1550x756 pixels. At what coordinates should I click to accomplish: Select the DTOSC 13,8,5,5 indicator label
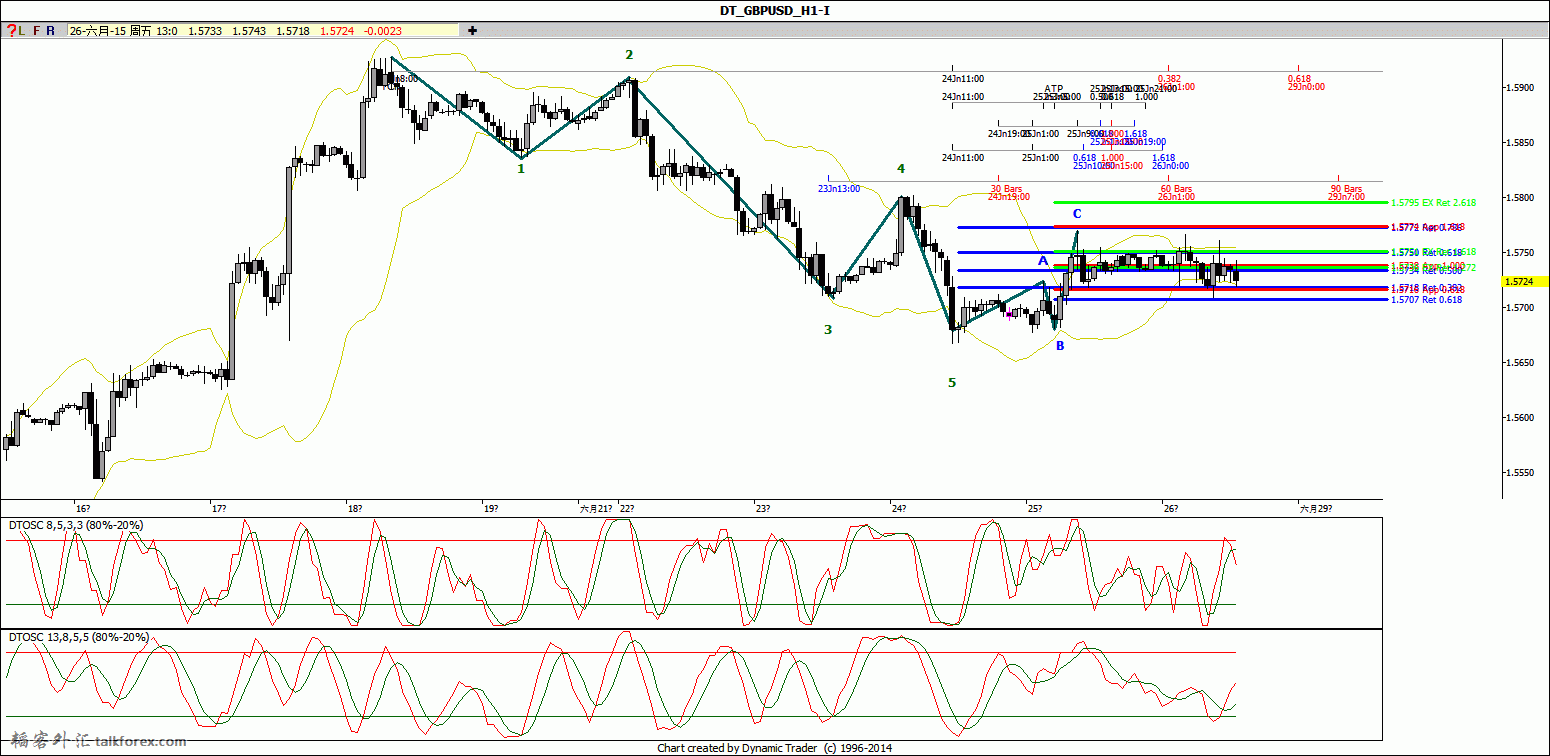[79, 637]
